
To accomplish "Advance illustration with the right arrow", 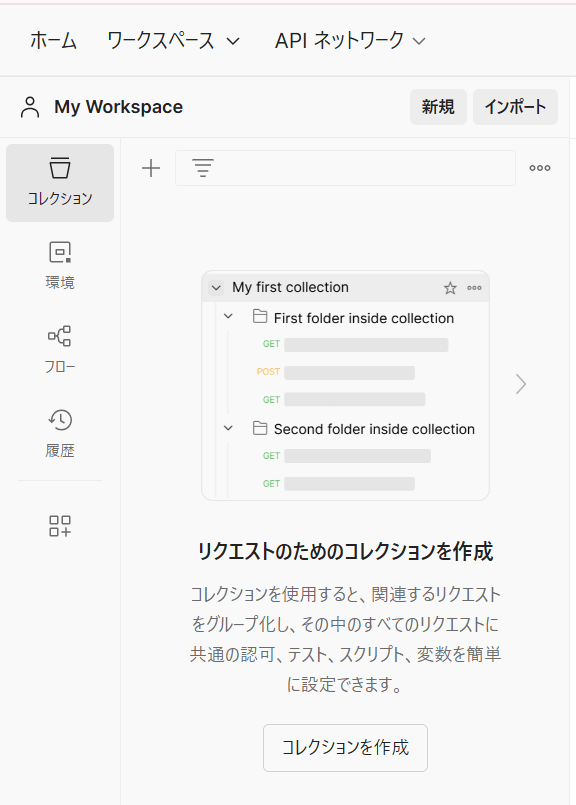I will tap(521, 384).
